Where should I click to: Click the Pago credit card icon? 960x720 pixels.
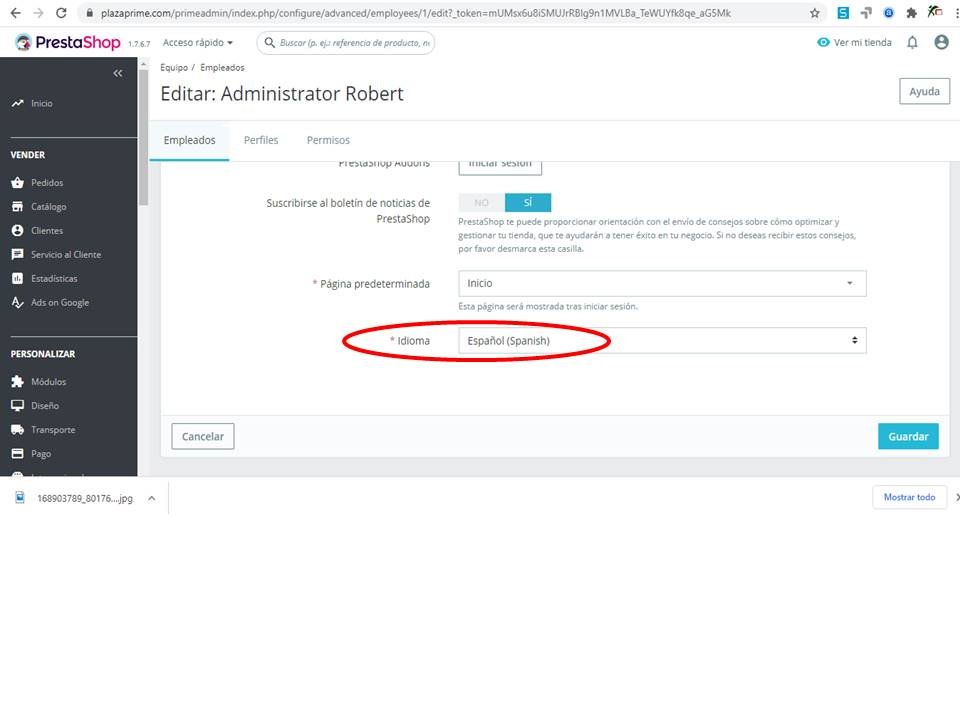[x=17, y=454]
